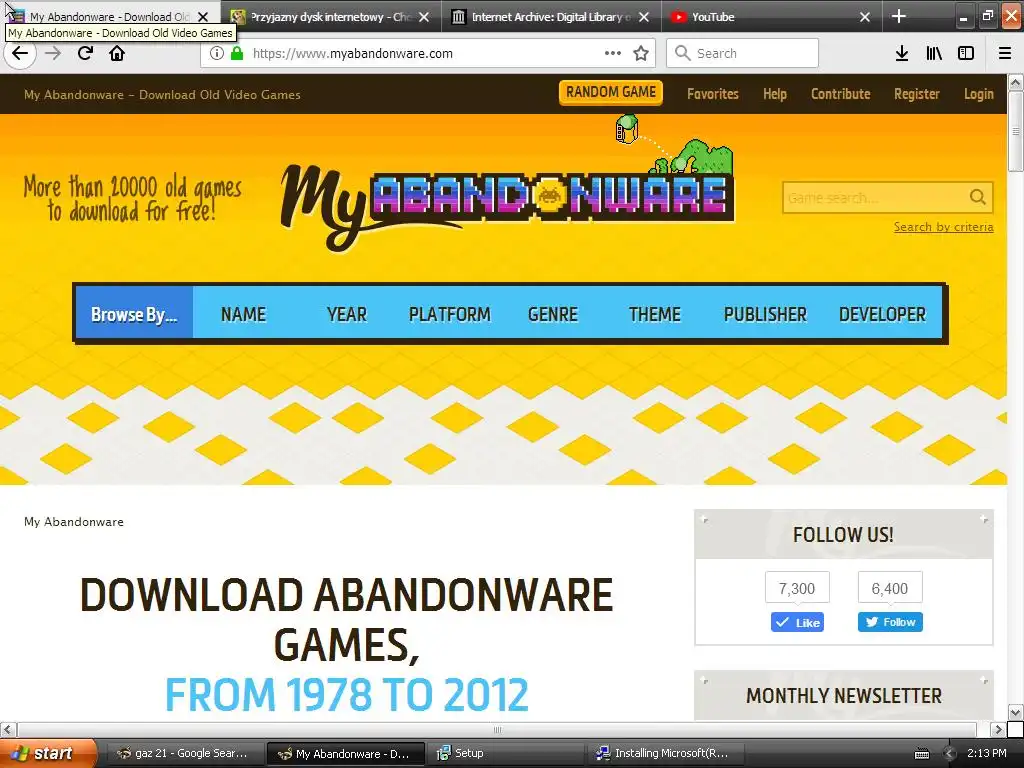1024x768 pixels.
Task: Open Favorites in site header
Action: pyautogui.click(x=712, y=94)
